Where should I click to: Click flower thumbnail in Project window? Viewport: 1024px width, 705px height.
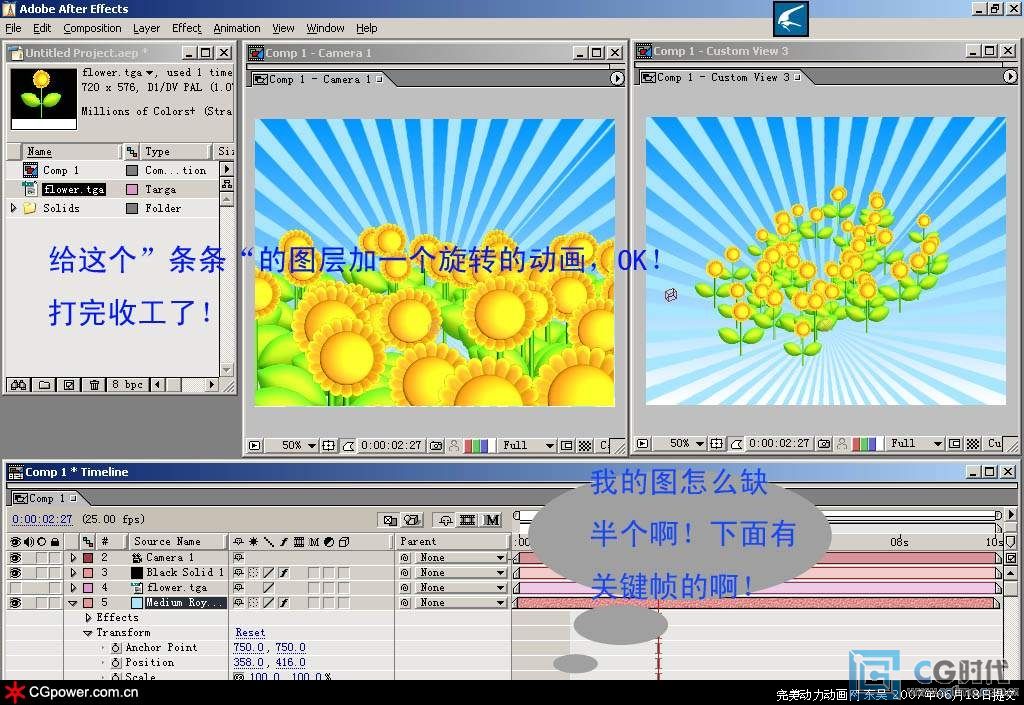[44, 99]
